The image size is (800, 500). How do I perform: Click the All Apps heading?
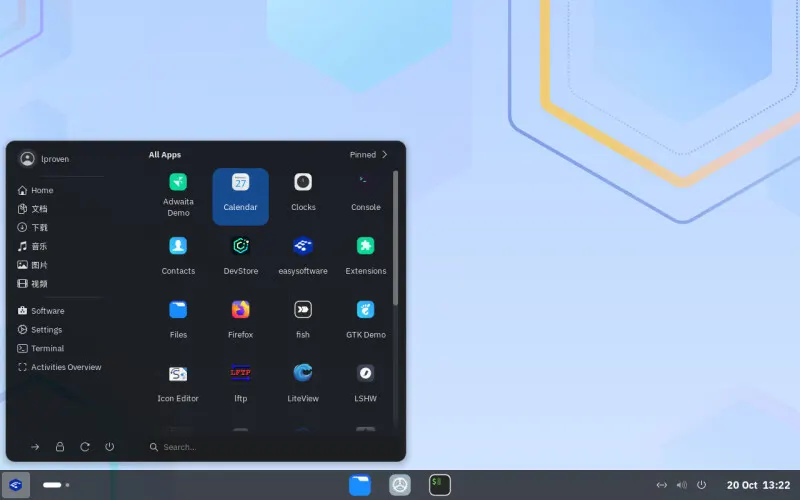165,155
